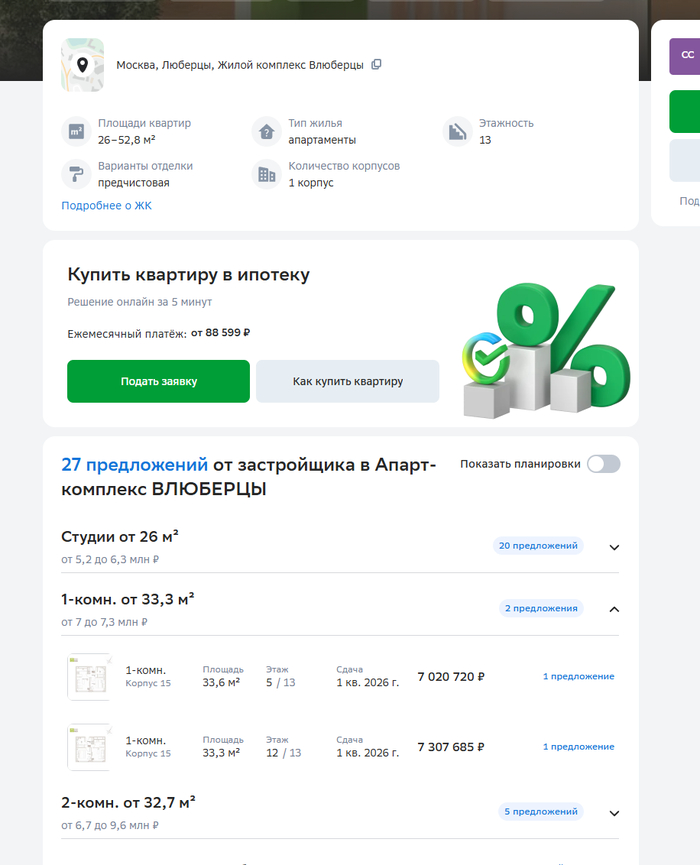Toggle the Показать планировки switch
Image resolution: width=700 pixels, height=865 pixels.
pyautogui.click(x=603, y=464)
